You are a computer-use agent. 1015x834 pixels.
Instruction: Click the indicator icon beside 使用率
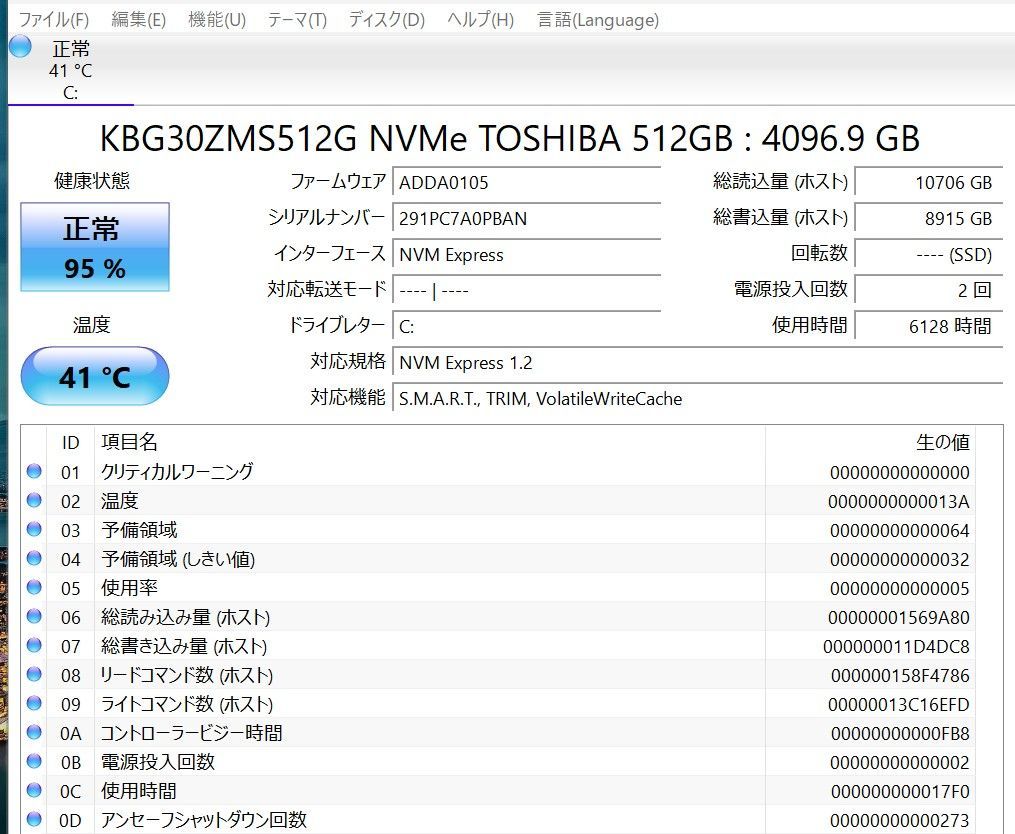[x=33, y=588]
